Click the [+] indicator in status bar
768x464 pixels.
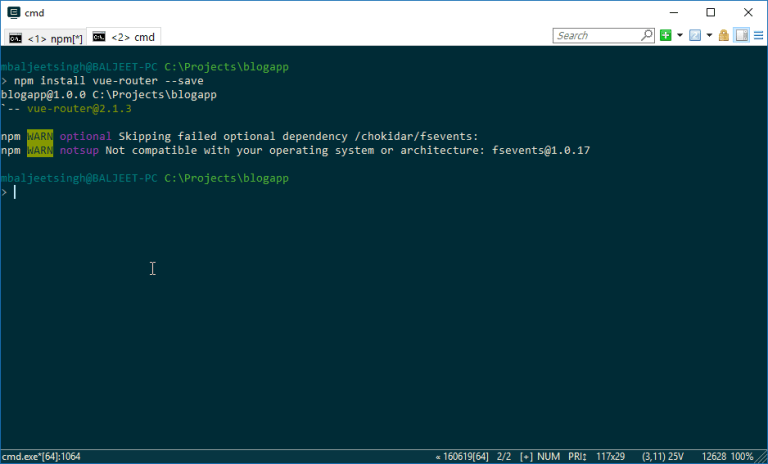coord(526,456)
